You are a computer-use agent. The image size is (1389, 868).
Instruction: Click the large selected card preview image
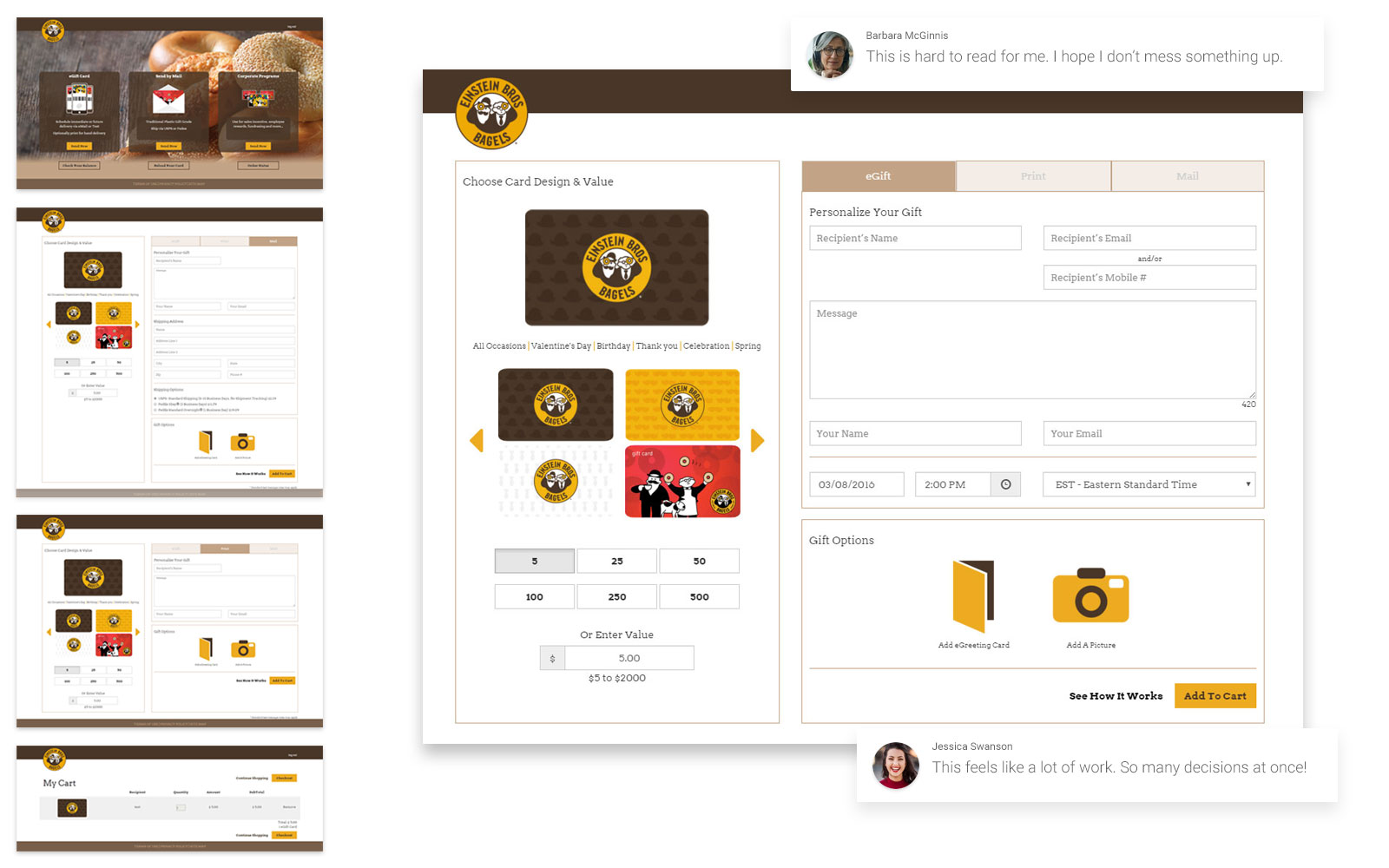tap(616, 267)
